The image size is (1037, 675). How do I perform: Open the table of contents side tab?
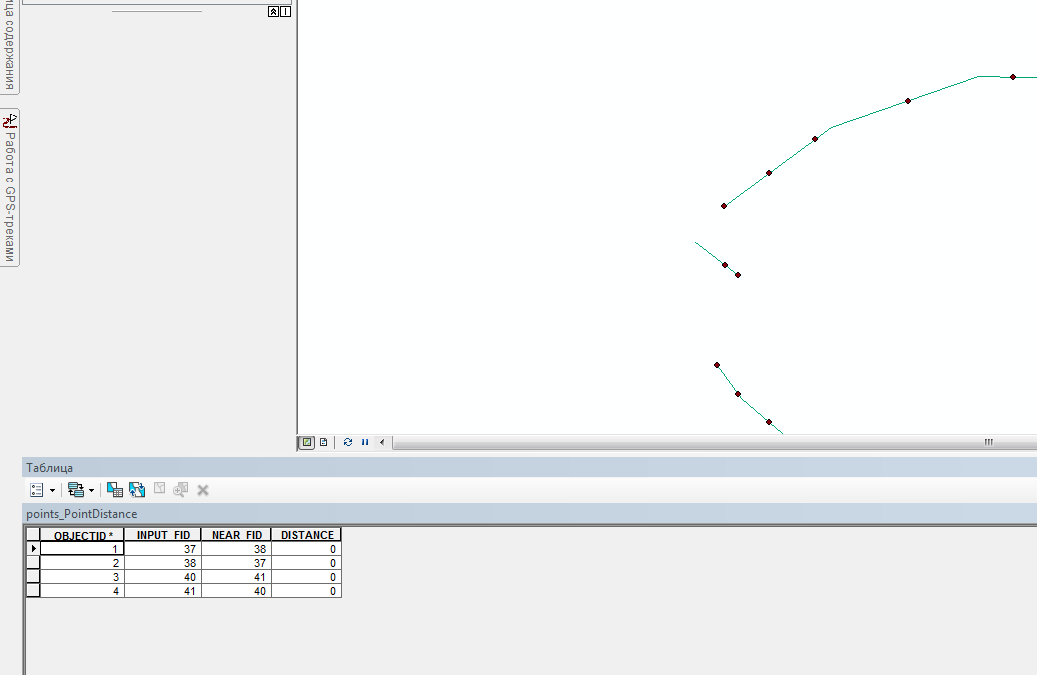click(10, 46)
